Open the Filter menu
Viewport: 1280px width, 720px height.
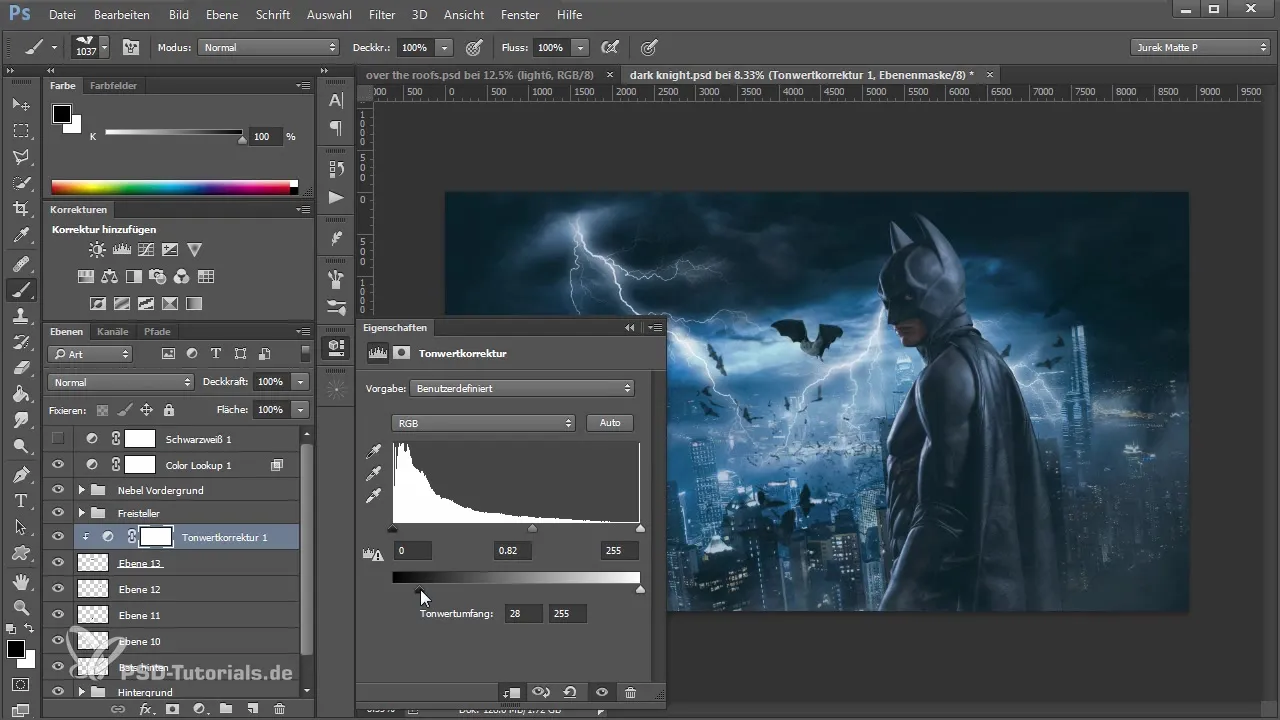click(x=381, y=15)
